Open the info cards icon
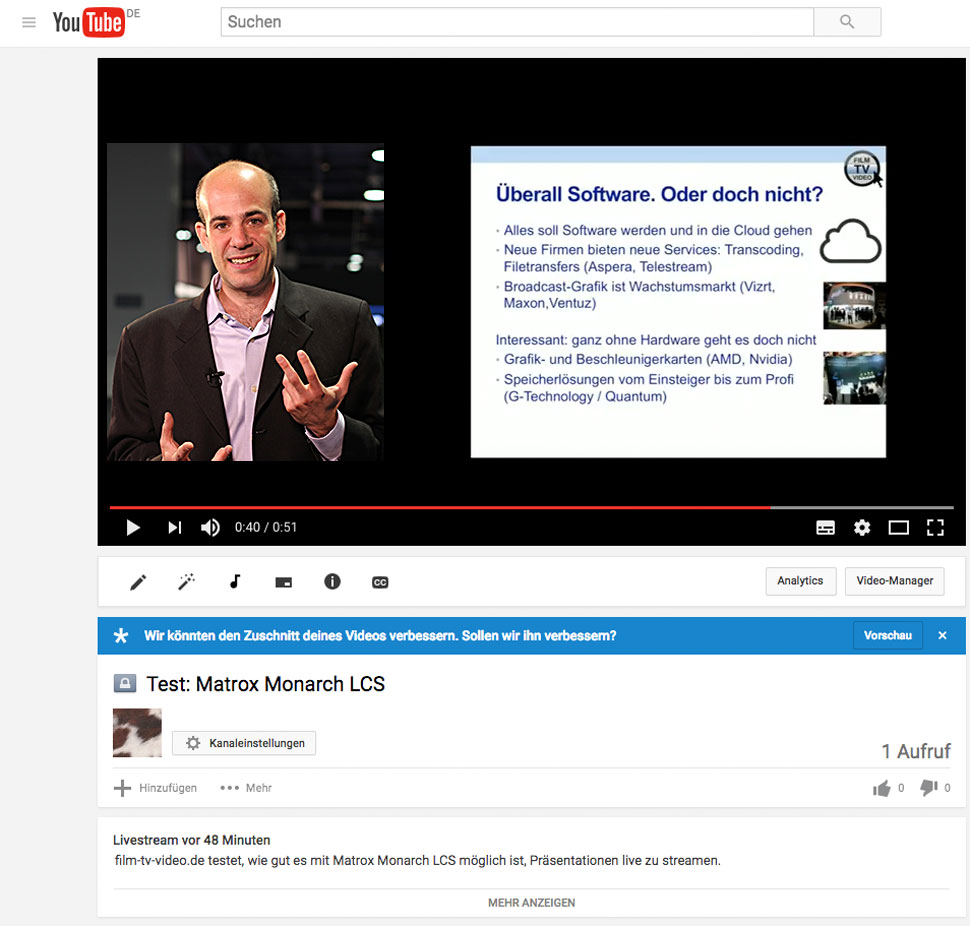The image size is (970, 926). point(332,581)
